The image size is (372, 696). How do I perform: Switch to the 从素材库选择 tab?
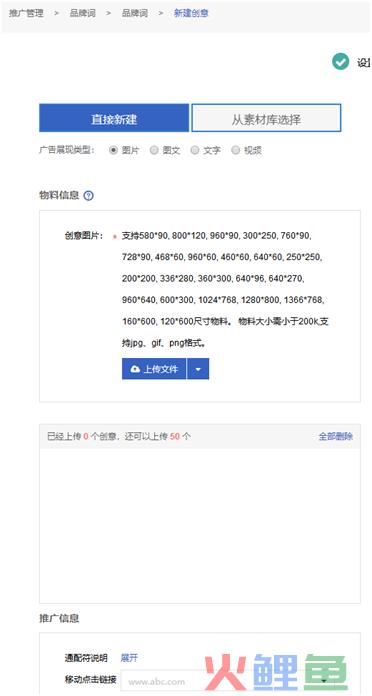[266, 118]
